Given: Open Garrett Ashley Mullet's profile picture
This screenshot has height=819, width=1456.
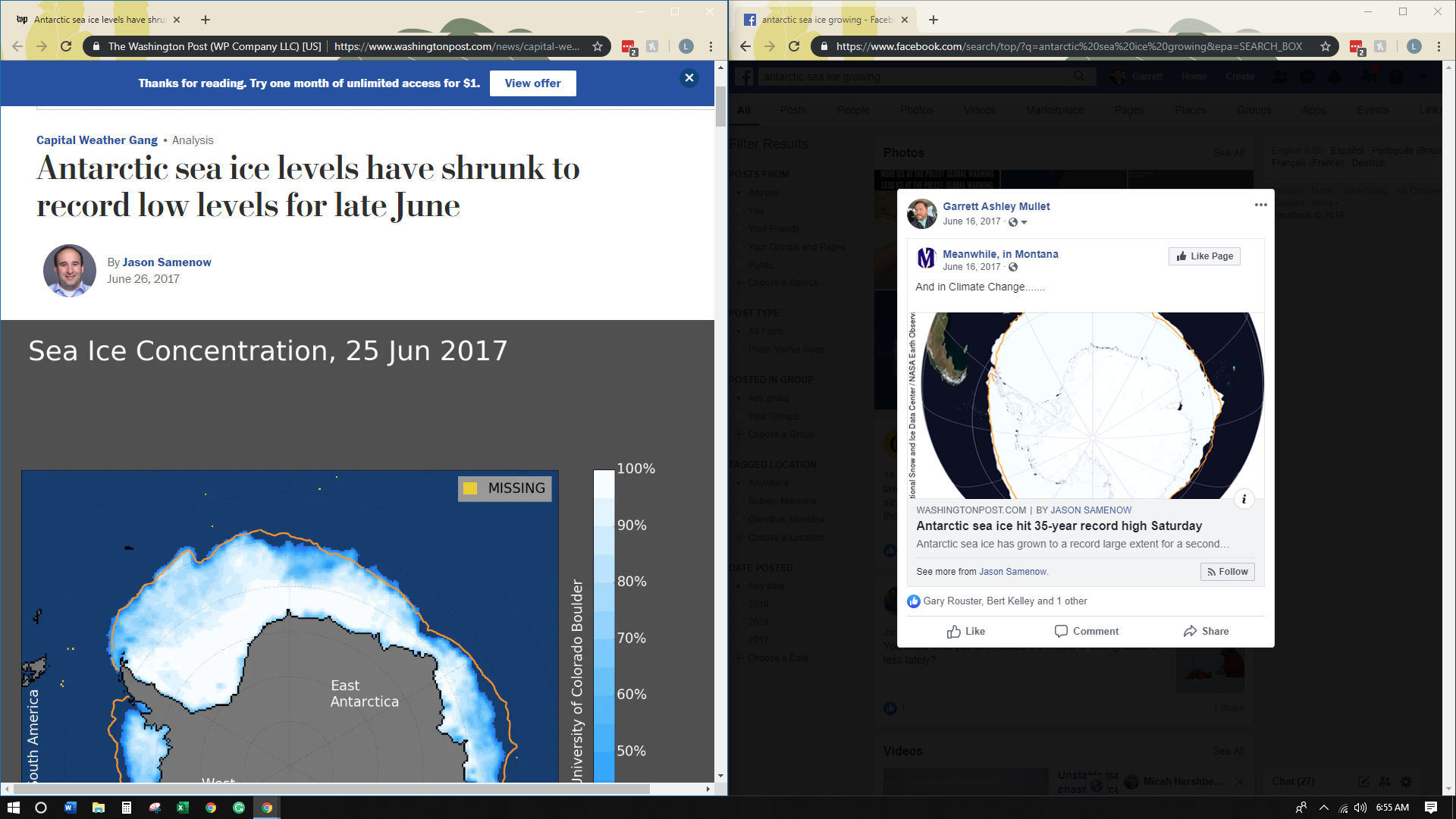Looking at the screenshot, I should pyautogui.click(x=922, y=214).
